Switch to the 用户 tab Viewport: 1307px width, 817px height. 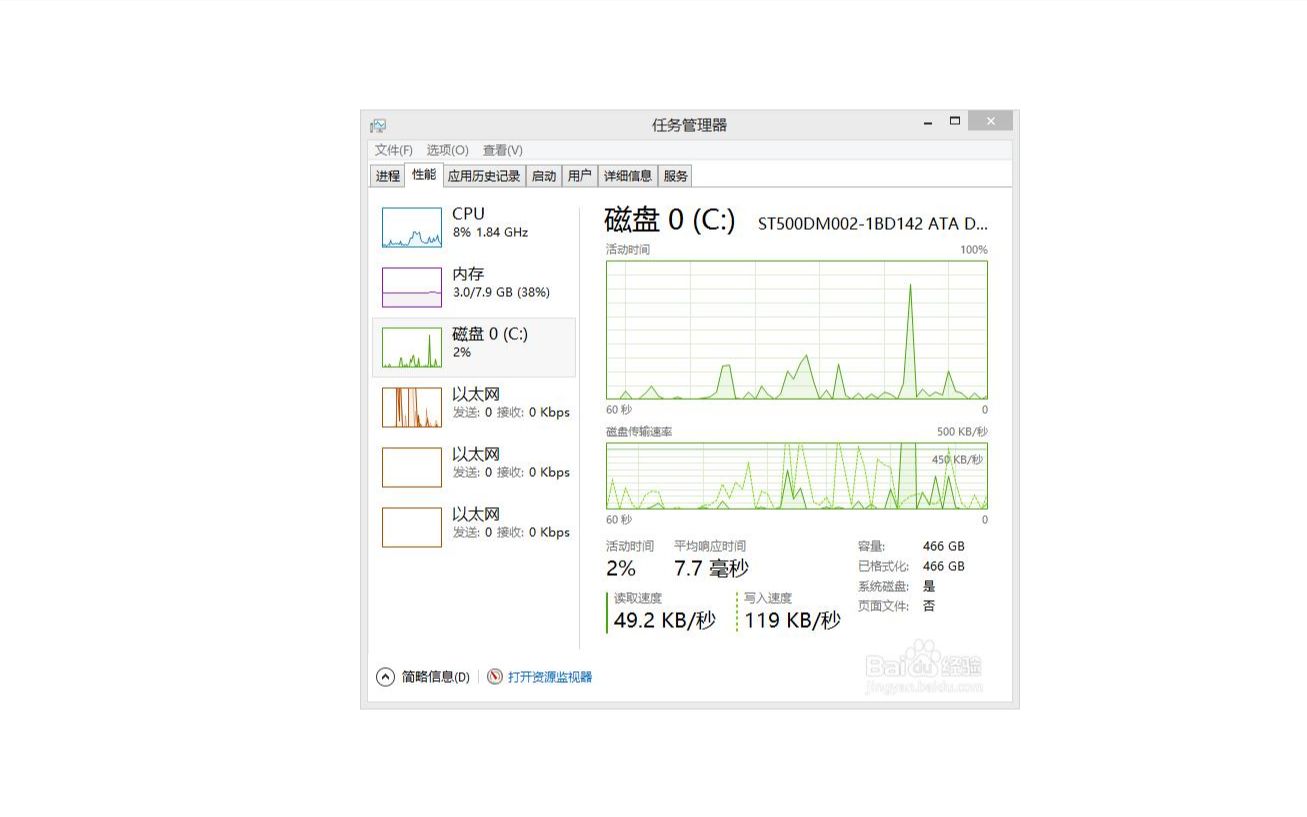[x=579, y=176]
